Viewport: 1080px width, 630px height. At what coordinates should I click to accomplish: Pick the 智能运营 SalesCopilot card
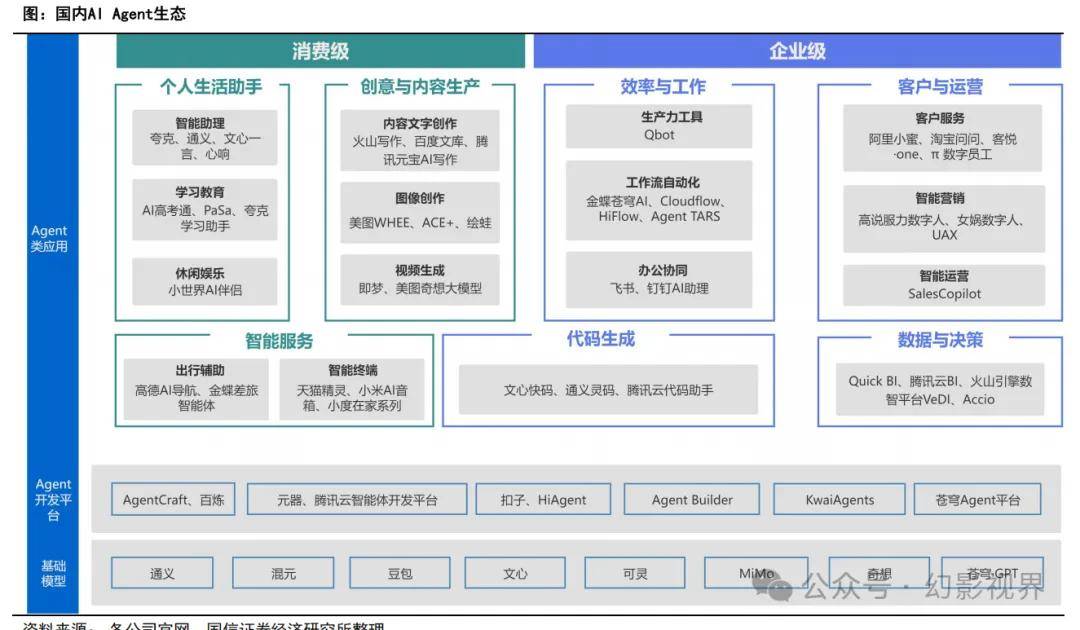click(x=944, y=285)
